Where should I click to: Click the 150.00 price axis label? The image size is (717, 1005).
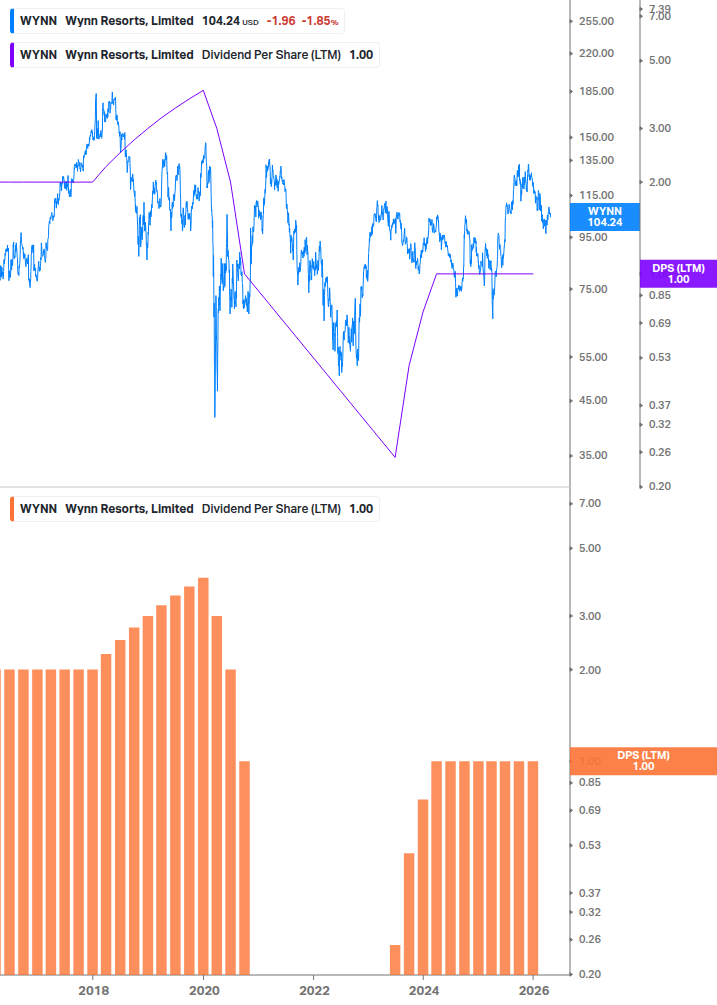(x=597, y=137)
